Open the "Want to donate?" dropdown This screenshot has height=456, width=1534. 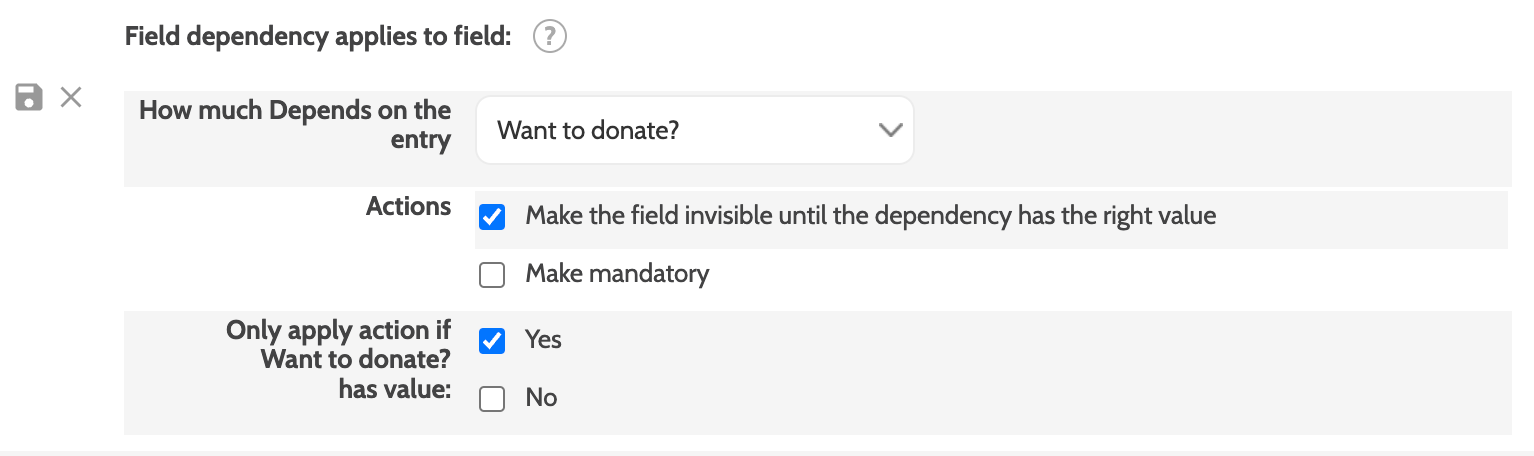(x=694, y=130)
